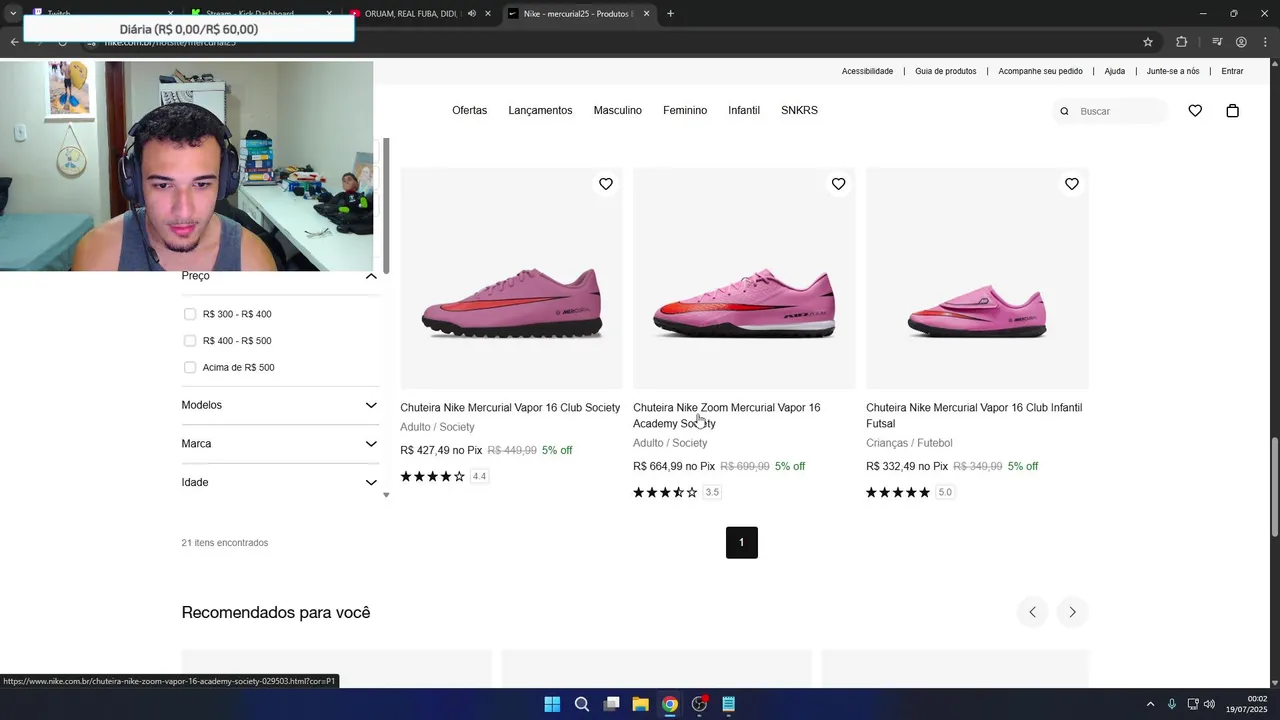Click the '21 itens encontrados' text
This screenshot has width=1280, height=720.
coord(225,543)
